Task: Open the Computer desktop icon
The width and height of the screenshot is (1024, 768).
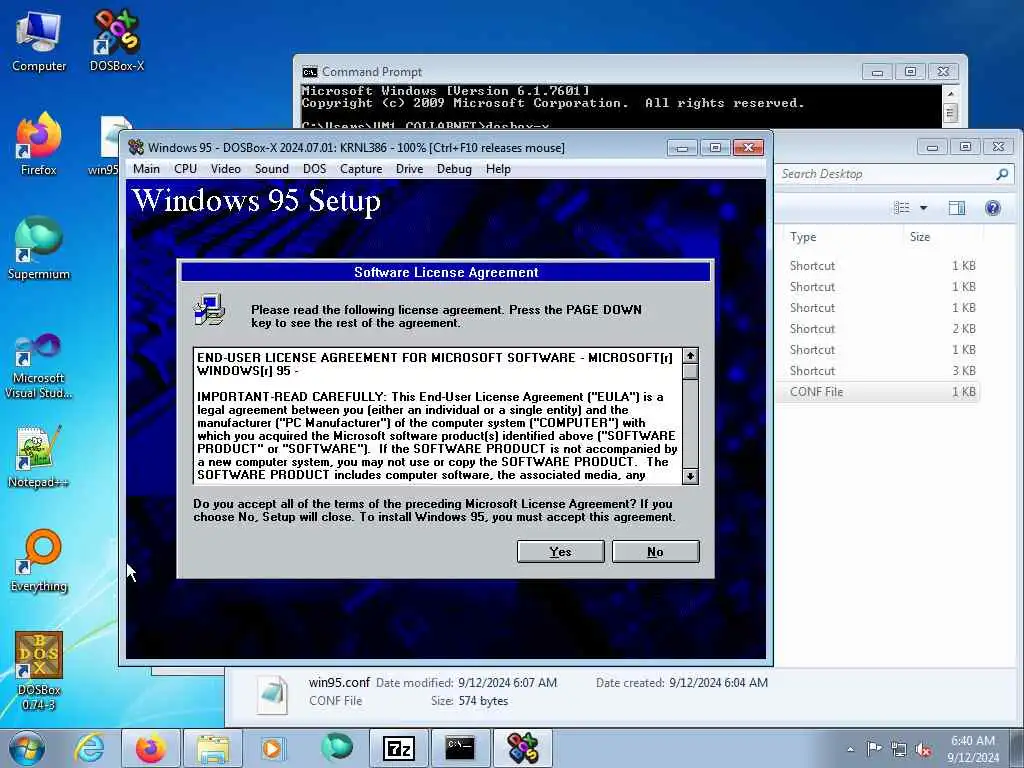Action: tap(39, 41)
